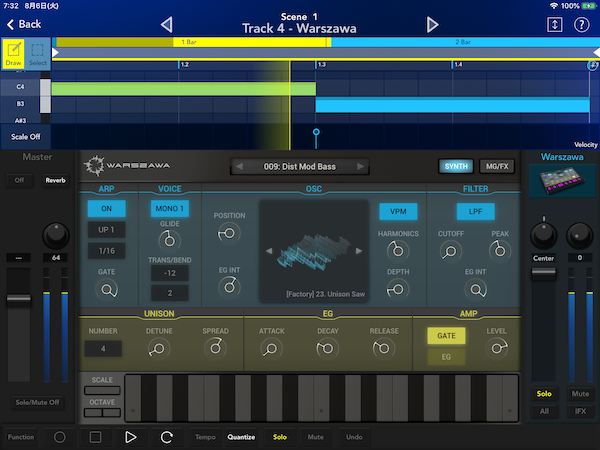Select the Draw pencil tool
Screen dimensions: 600x450
(x=13, y=53)
